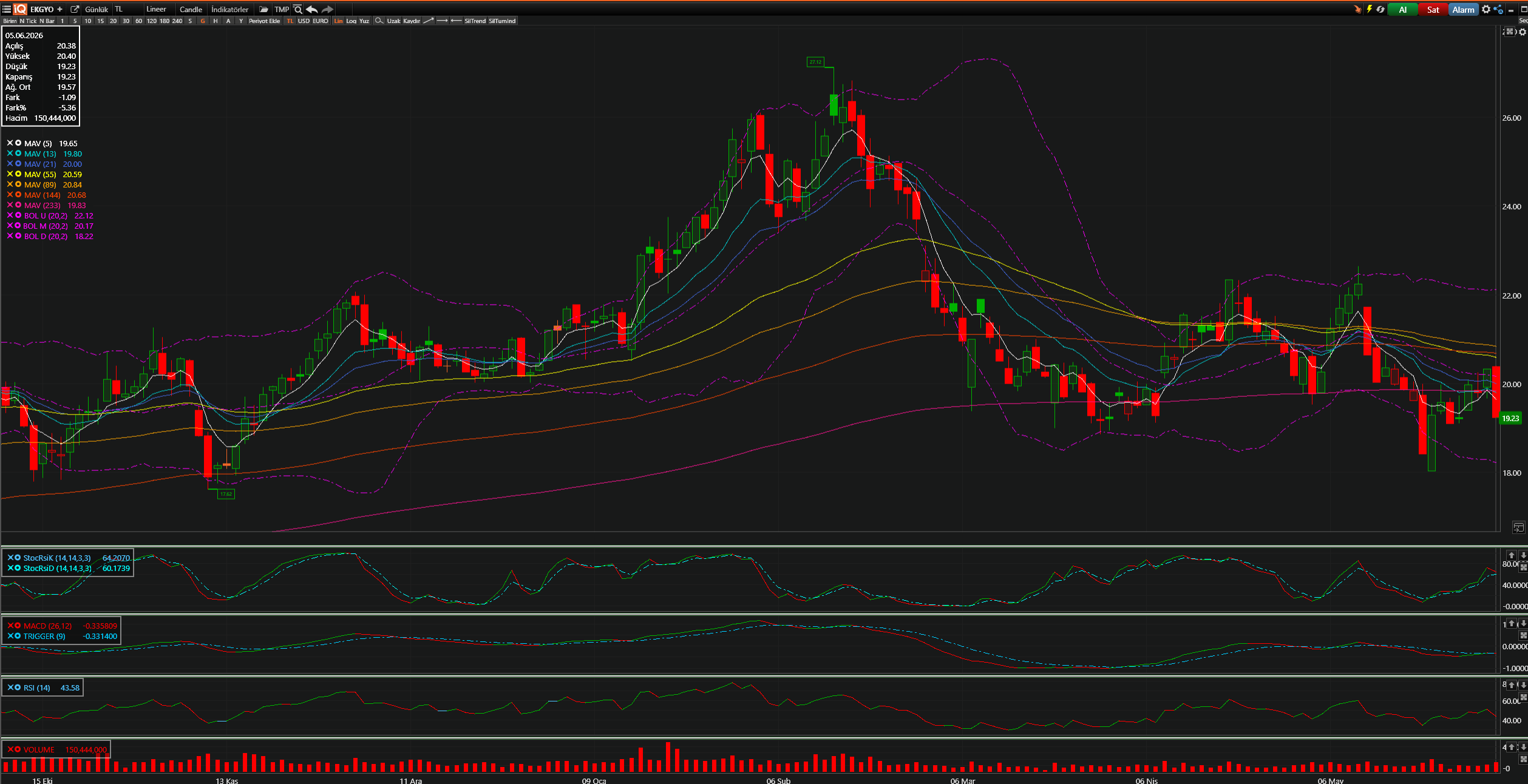This screenshot has width=1528, height=784.
Task: Click the blue Alarm button
Action: click(x=1463, y=9)
